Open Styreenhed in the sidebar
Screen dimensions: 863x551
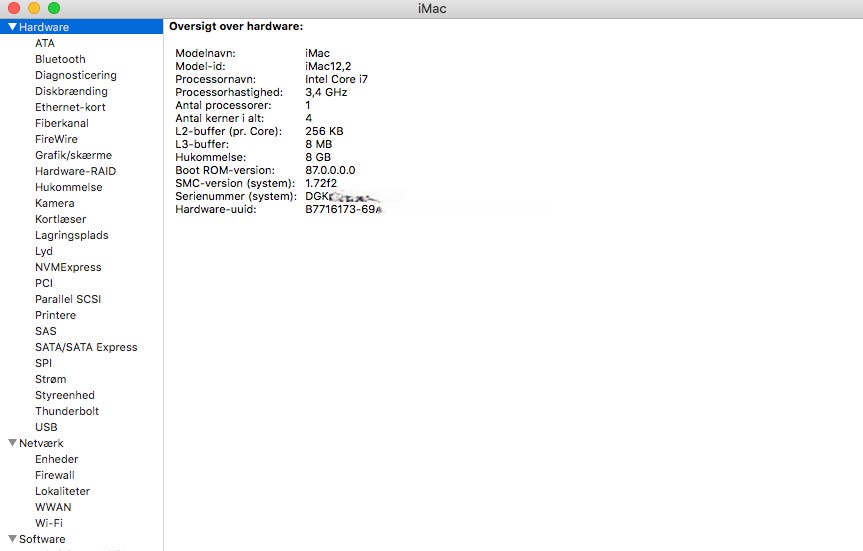[x=65, y=395]
